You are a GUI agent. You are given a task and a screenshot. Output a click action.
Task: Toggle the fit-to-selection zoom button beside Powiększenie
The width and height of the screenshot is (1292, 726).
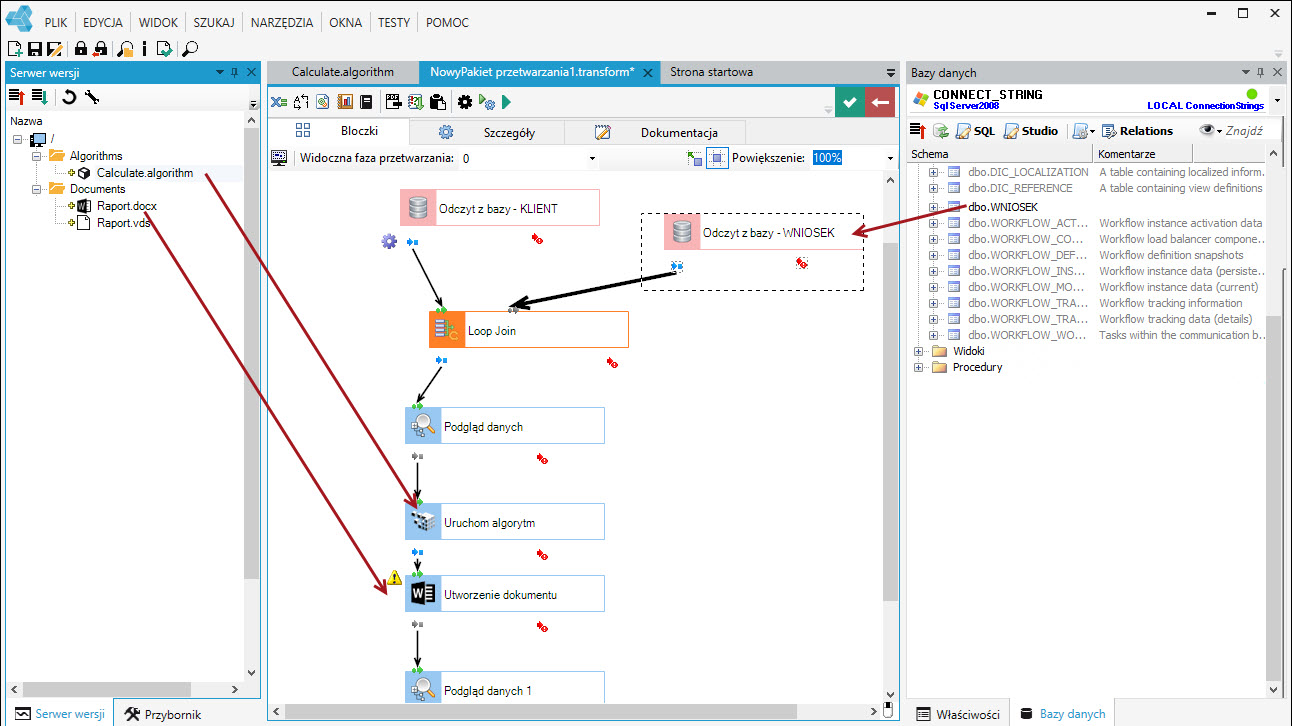pos(717,158)
